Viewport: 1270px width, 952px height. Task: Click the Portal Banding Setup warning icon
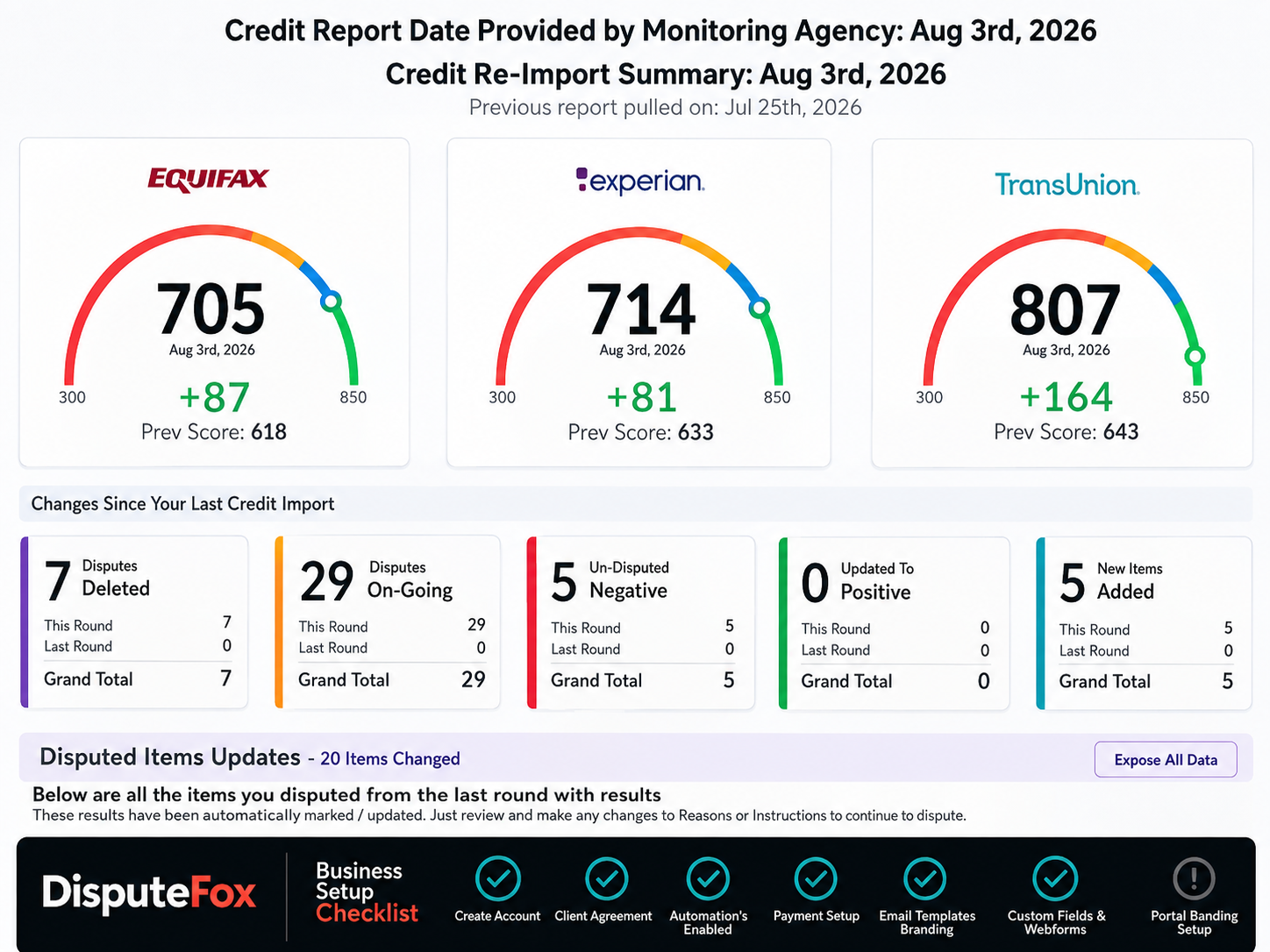[1194, 878]
